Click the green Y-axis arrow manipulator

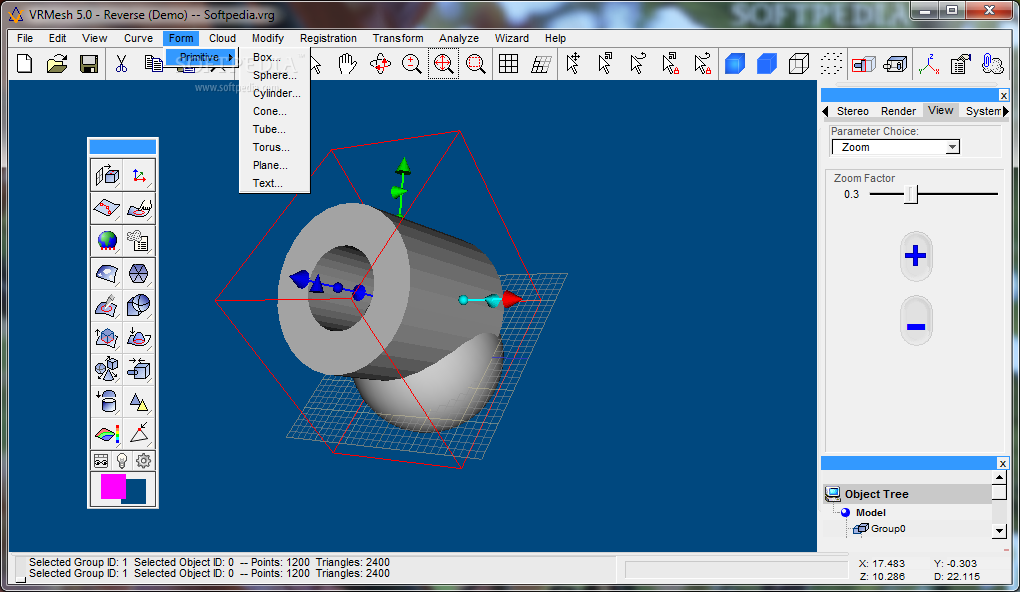tap(403, 165)
